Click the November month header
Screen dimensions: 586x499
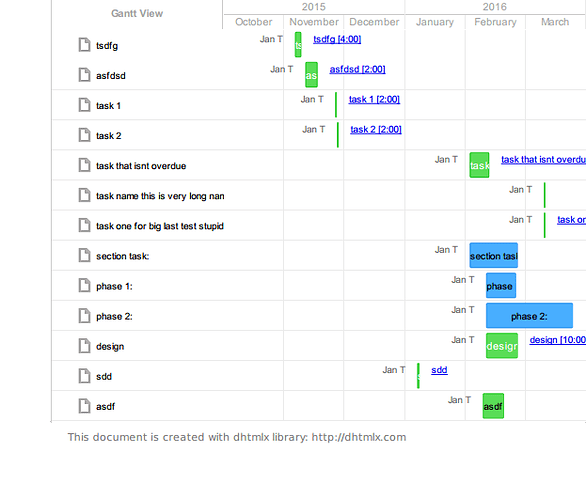click(314, 22)
